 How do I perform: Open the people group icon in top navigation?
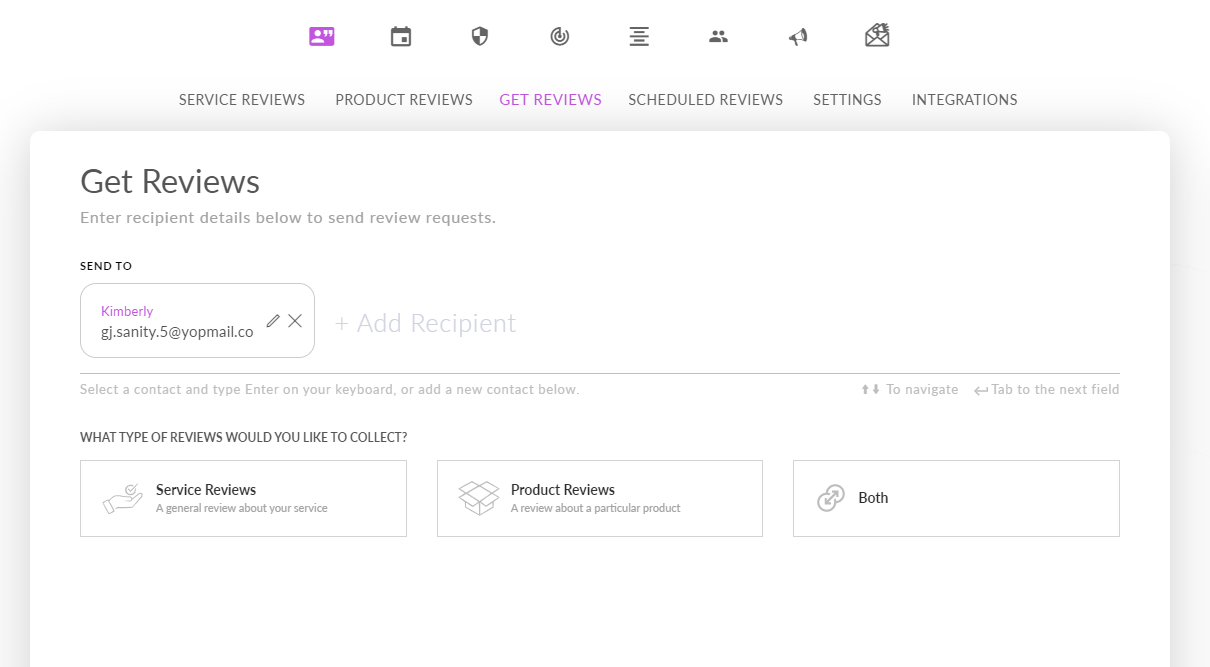pyautogui.click(x=718, y=37)
